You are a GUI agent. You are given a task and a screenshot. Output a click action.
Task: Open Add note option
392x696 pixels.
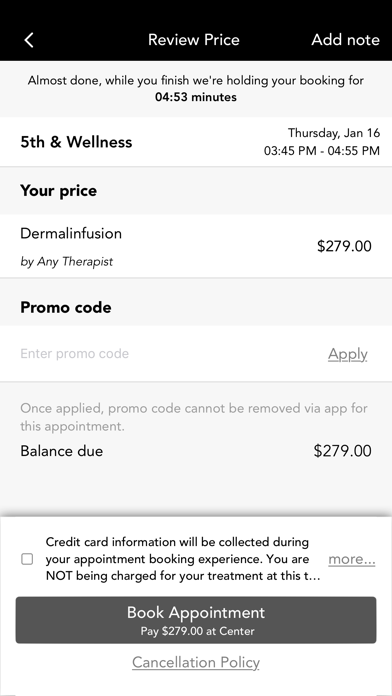[x=345, y=40]
